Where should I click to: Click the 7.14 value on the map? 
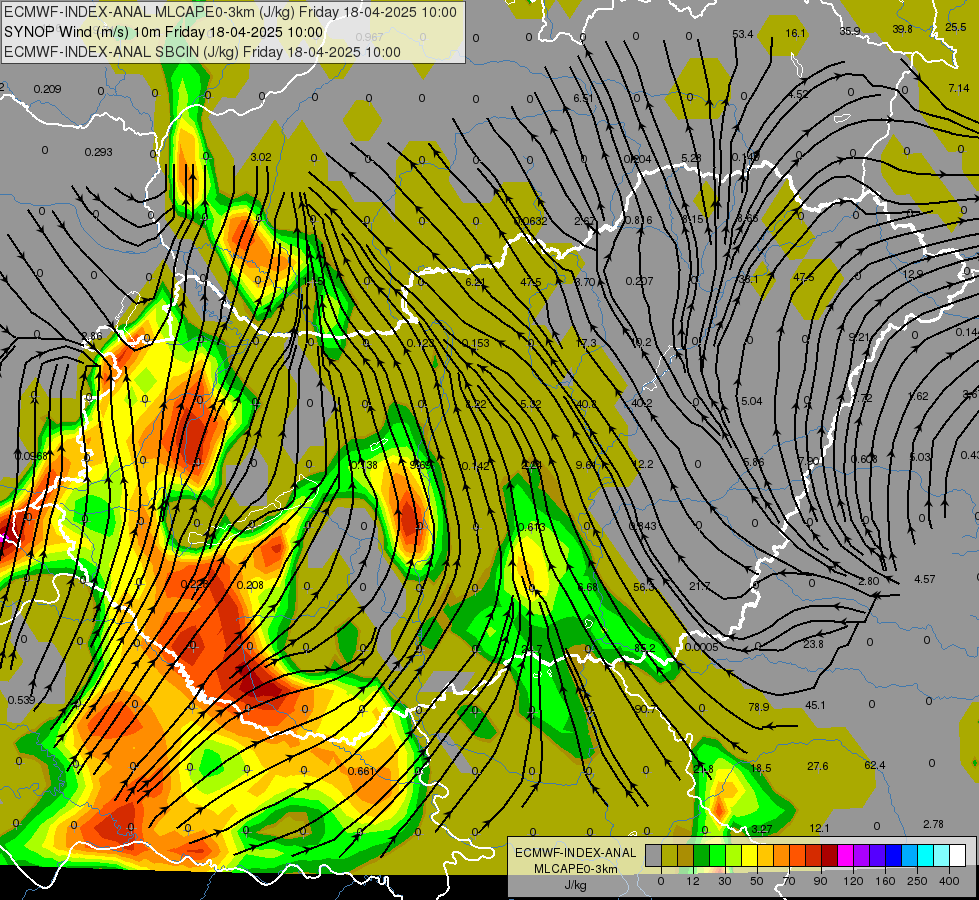[x=959, y=88]
